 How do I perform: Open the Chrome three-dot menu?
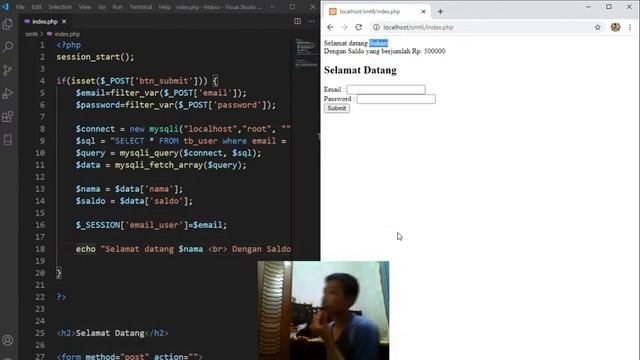point(630,27)
